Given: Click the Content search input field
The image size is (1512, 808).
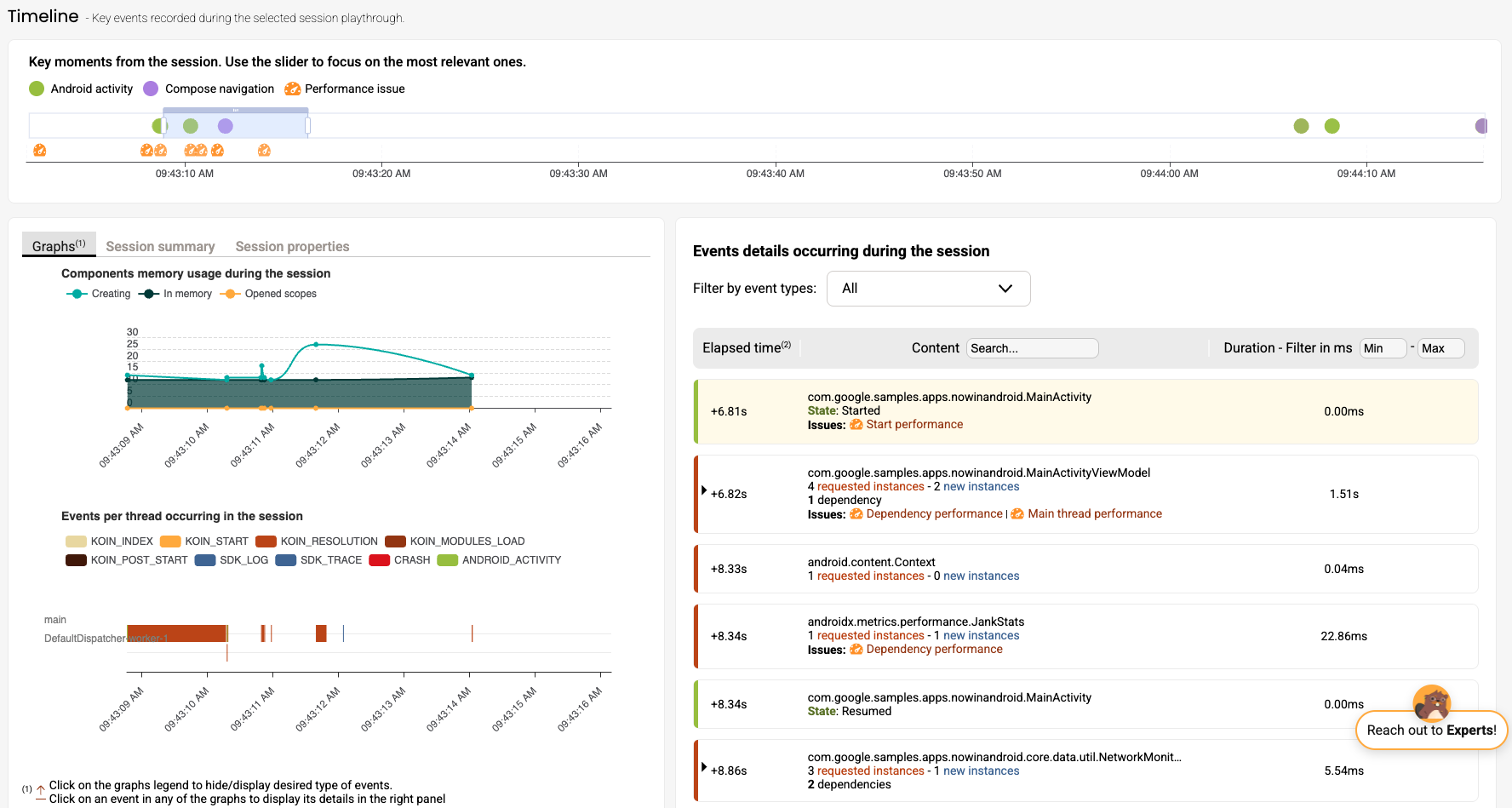Looking at the screenshot, I should tap(1032, 348).
